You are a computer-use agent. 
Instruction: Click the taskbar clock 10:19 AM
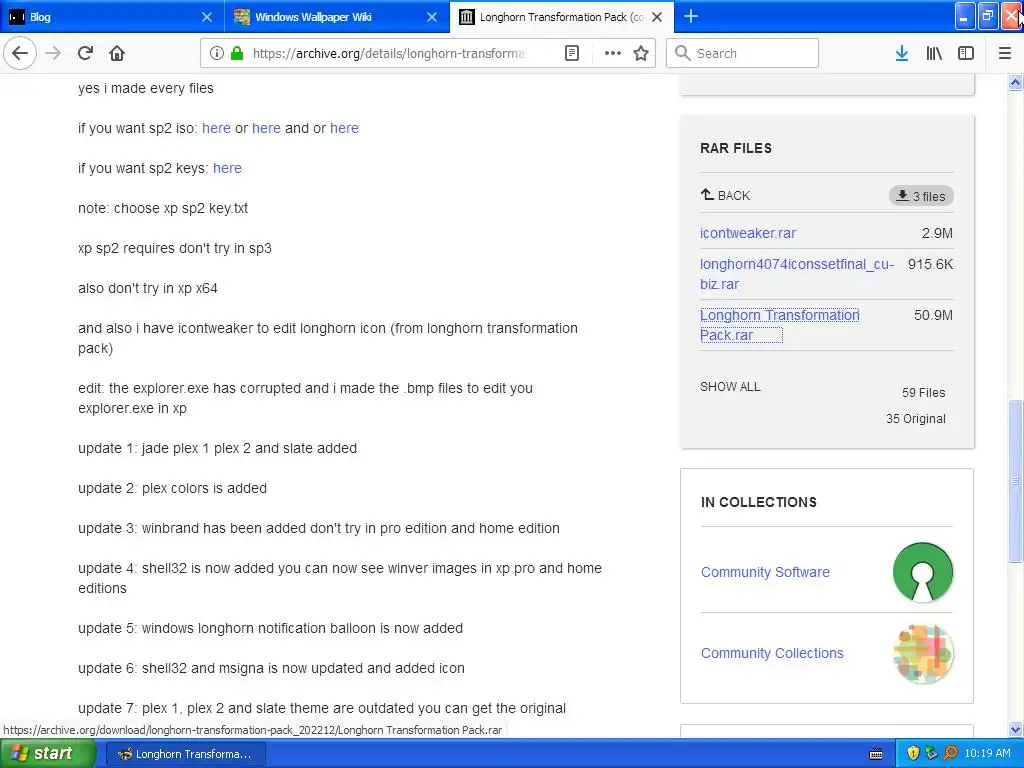(x=987, y=754)
